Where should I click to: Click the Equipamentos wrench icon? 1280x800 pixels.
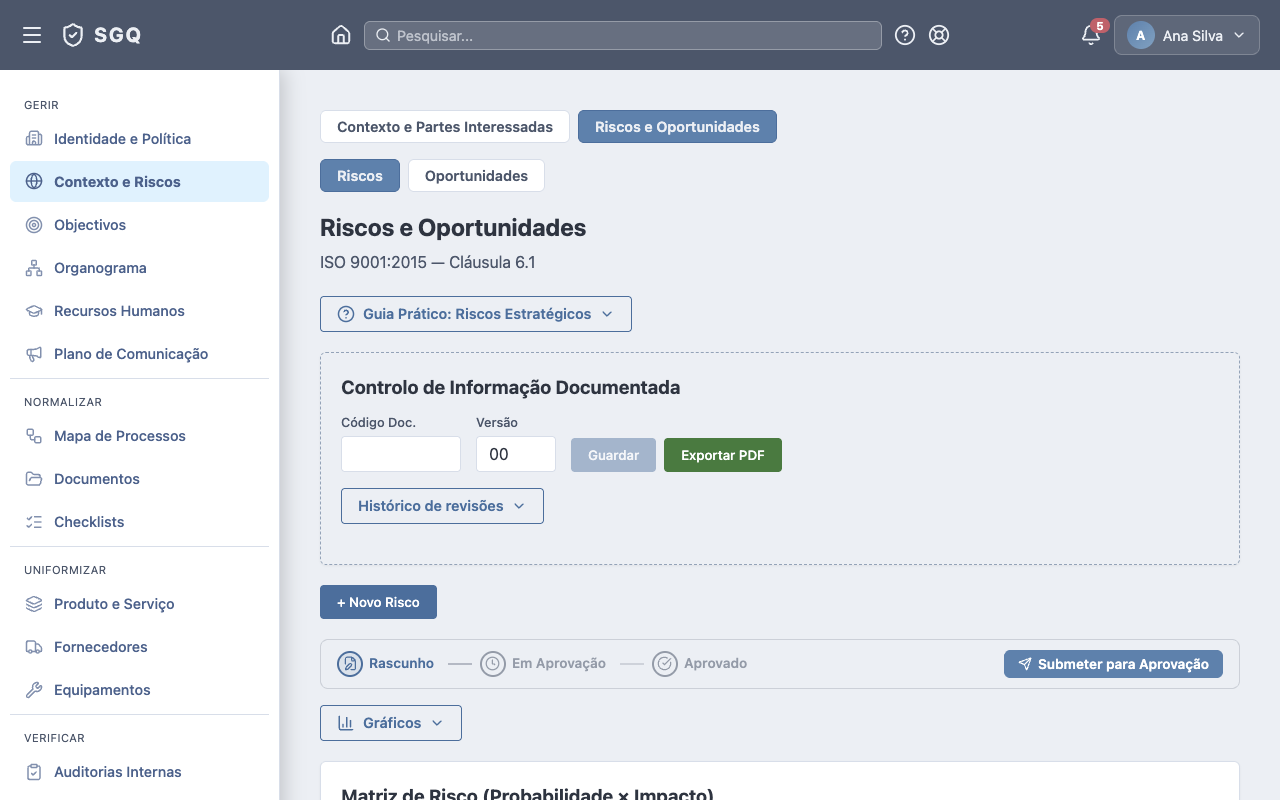click(34, 690)
